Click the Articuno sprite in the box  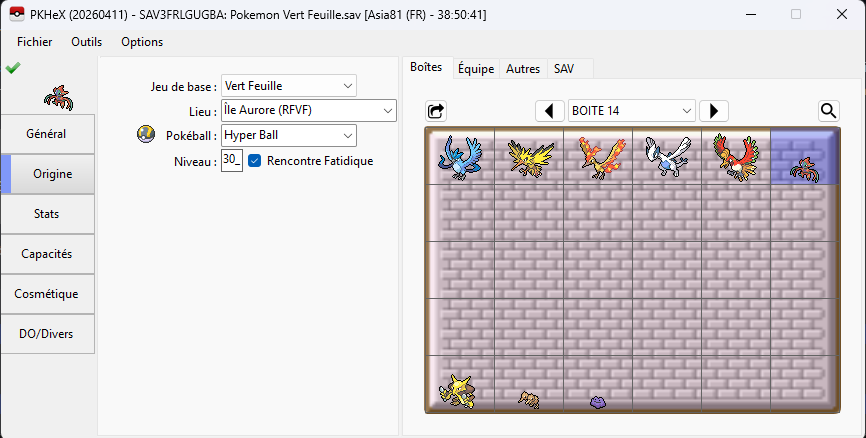pos(459,158)
